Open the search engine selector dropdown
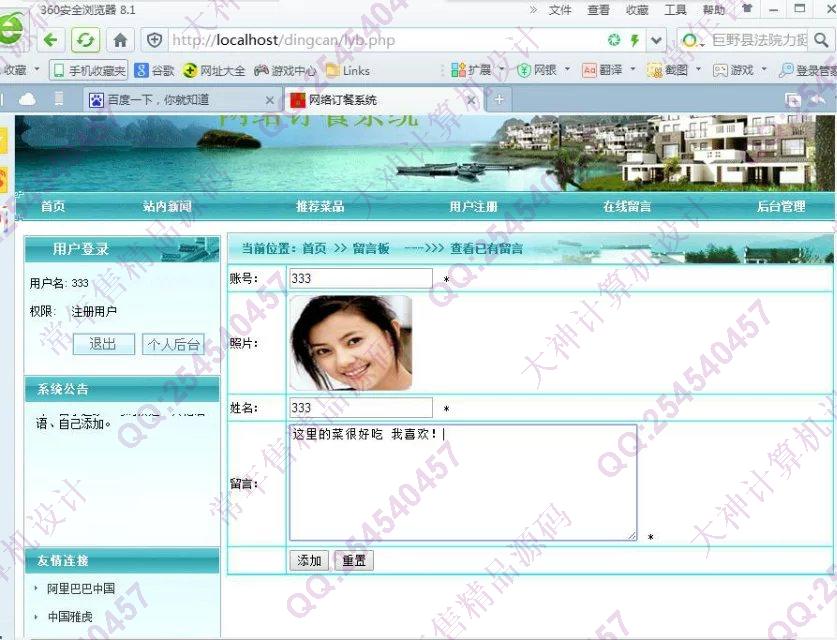 coord(693,41)
